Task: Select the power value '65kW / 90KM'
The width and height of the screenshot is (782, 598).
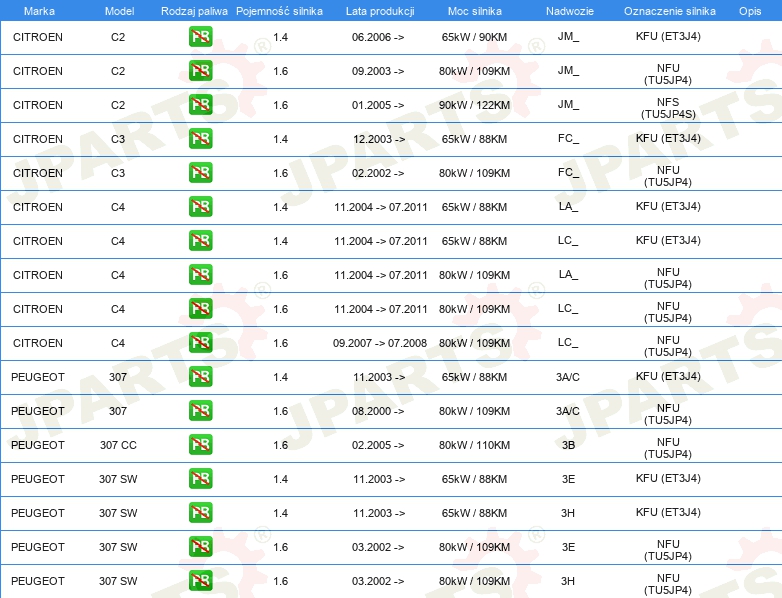Action: (474, 37)
